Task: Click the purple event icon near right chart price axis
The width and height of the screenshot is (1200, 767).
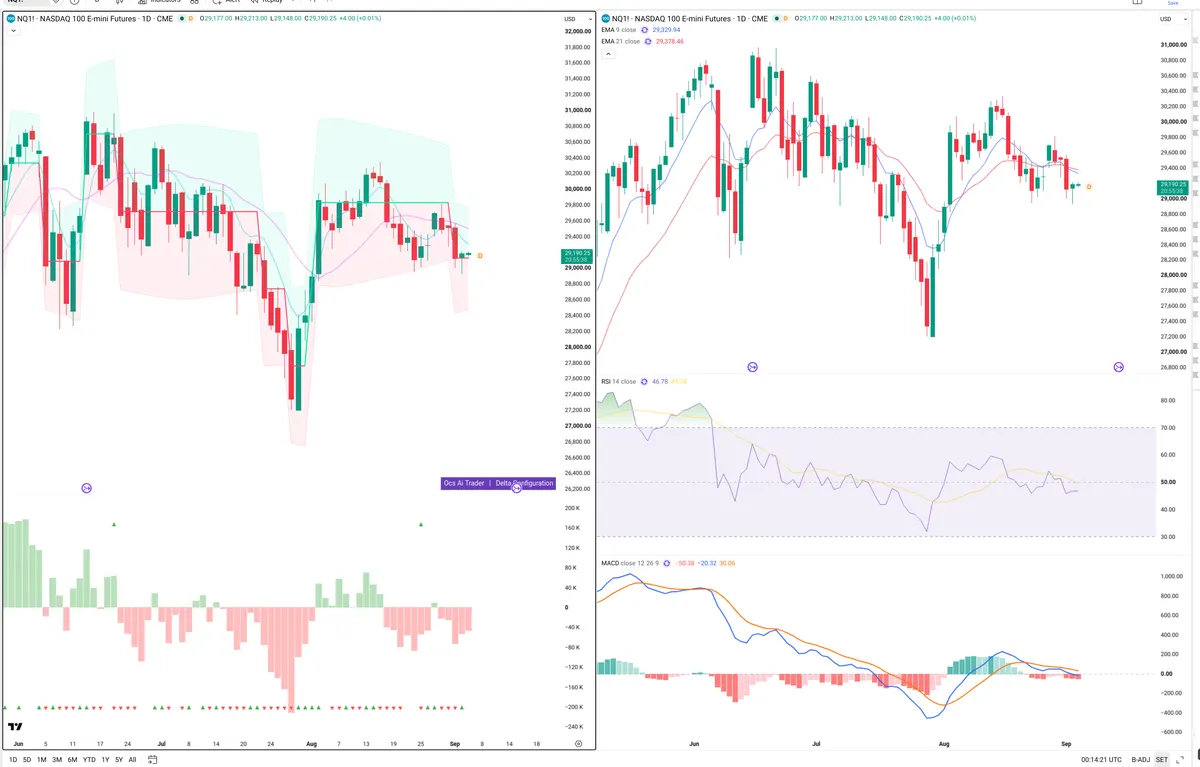Action: point(1118,368)
